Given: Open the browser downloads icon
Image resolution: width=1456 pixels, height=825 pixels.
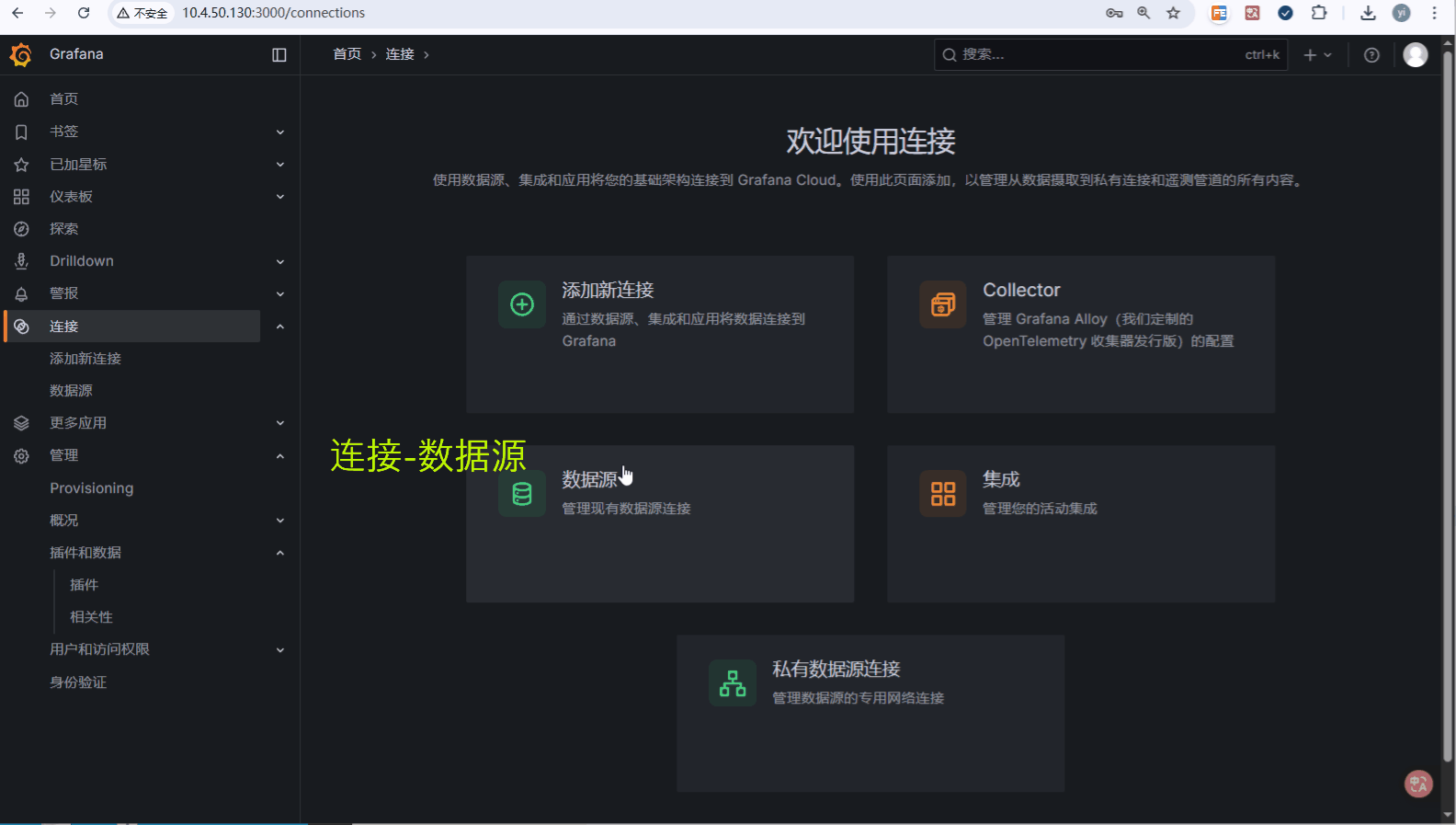Looking at the screenshot, I should (x=1368, y=13).
